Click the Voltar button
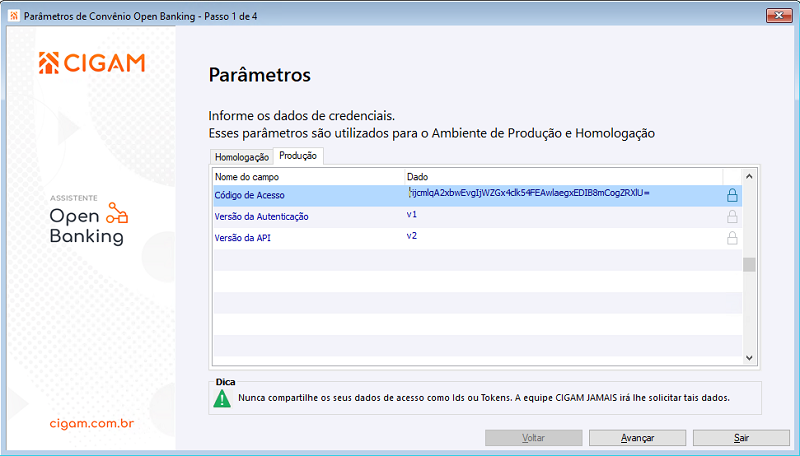Image resolution: width=800 pixels, height=456 pixels. point(533,438)
